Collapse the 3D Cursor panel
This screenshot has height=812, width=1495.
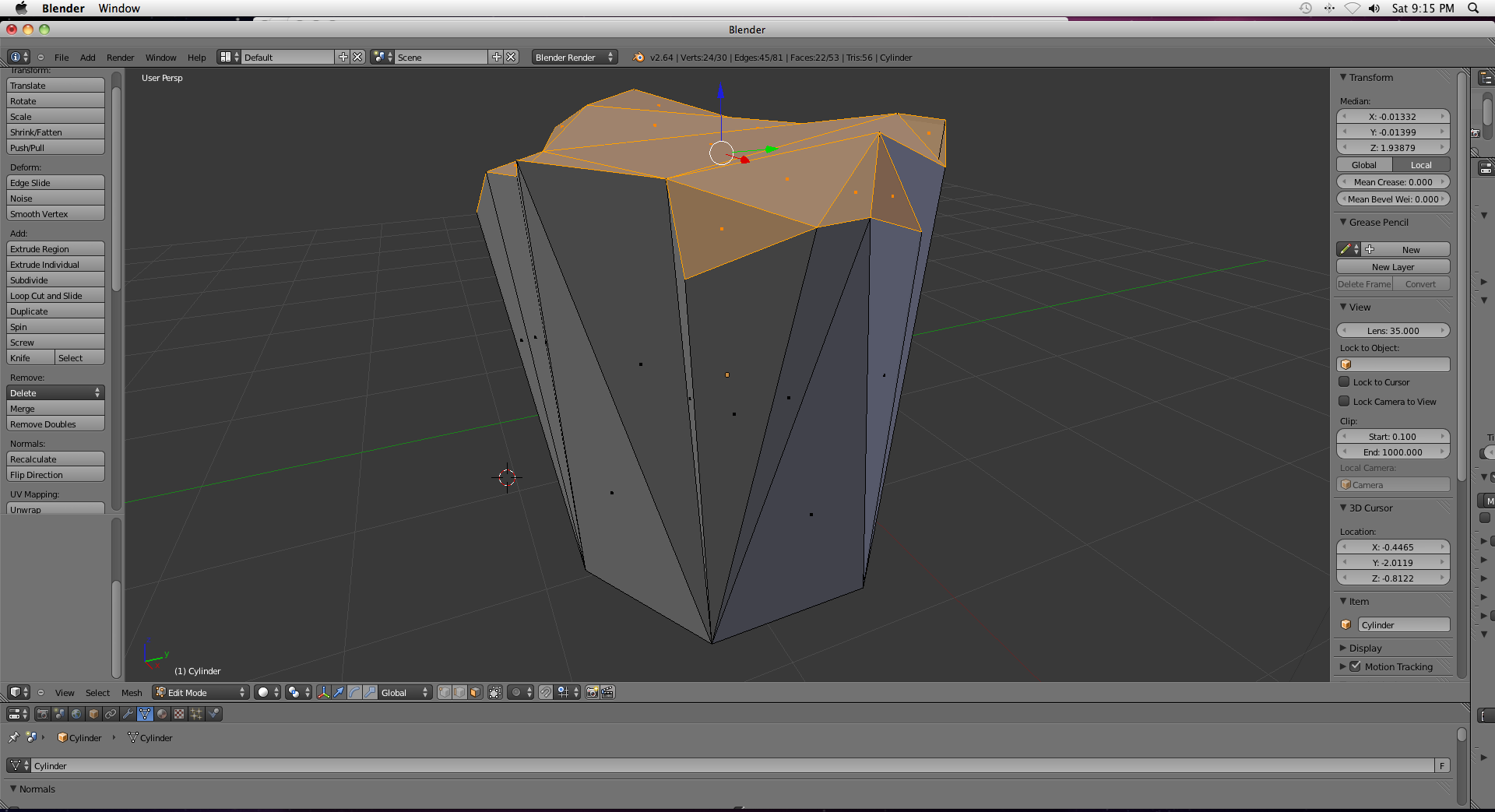click(x=1343, y=508)
